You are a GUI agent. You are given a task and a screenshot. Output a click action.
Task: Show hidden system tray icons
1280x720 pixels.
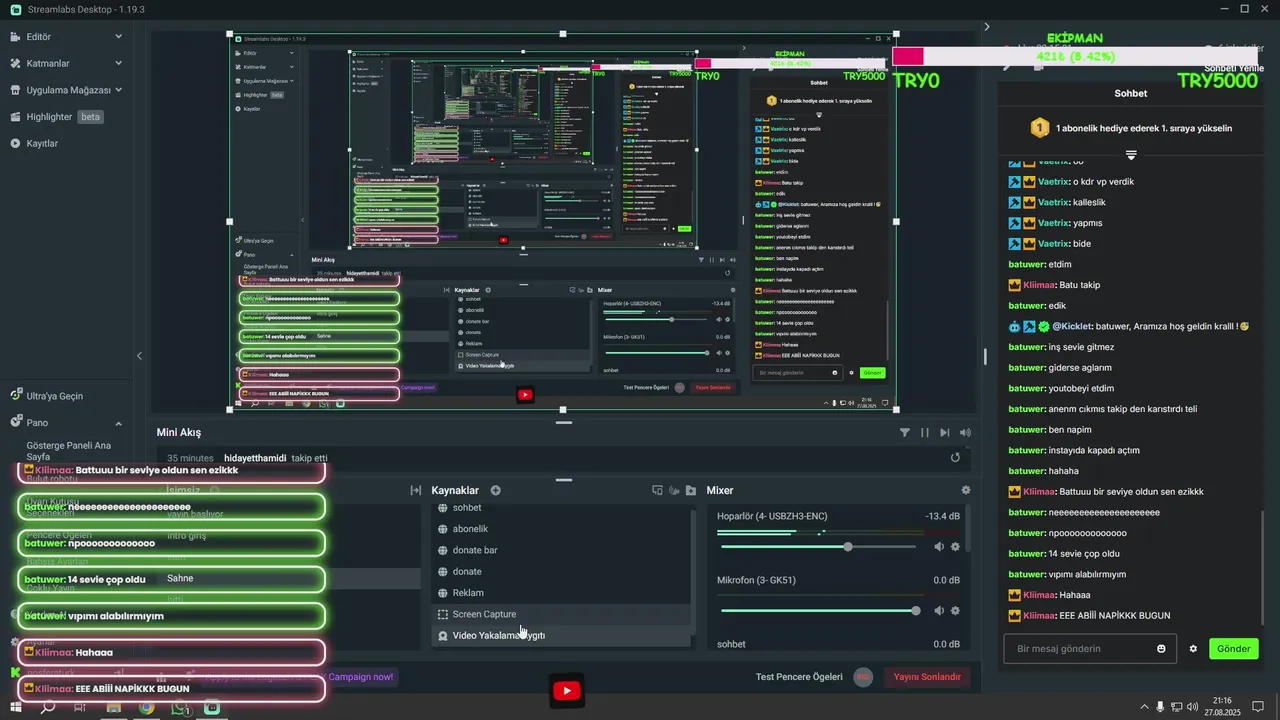(x=1144, y=707)
